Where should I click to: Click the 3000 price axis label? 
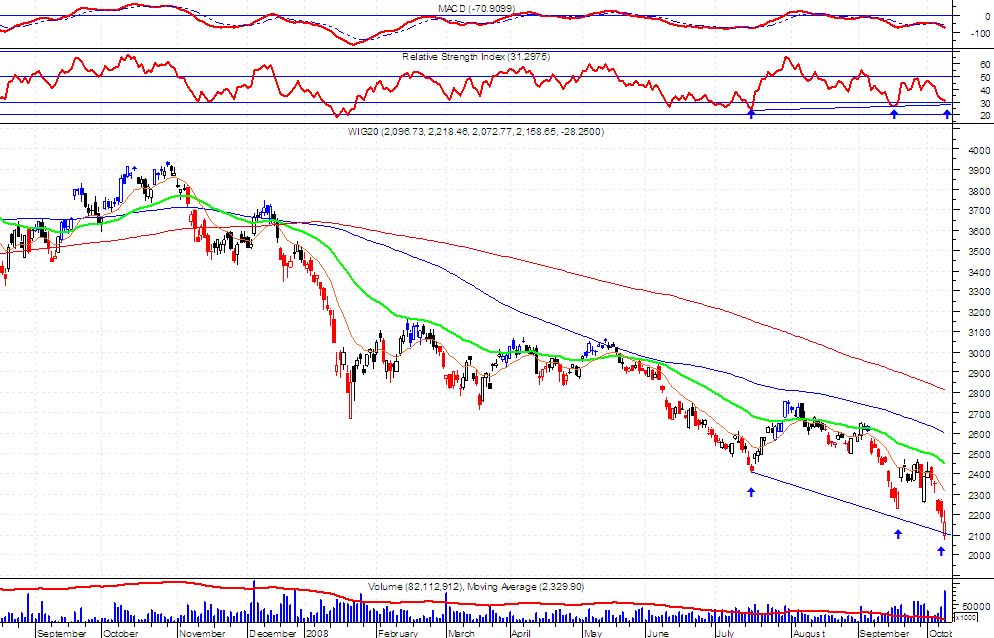tap(979, 353)
